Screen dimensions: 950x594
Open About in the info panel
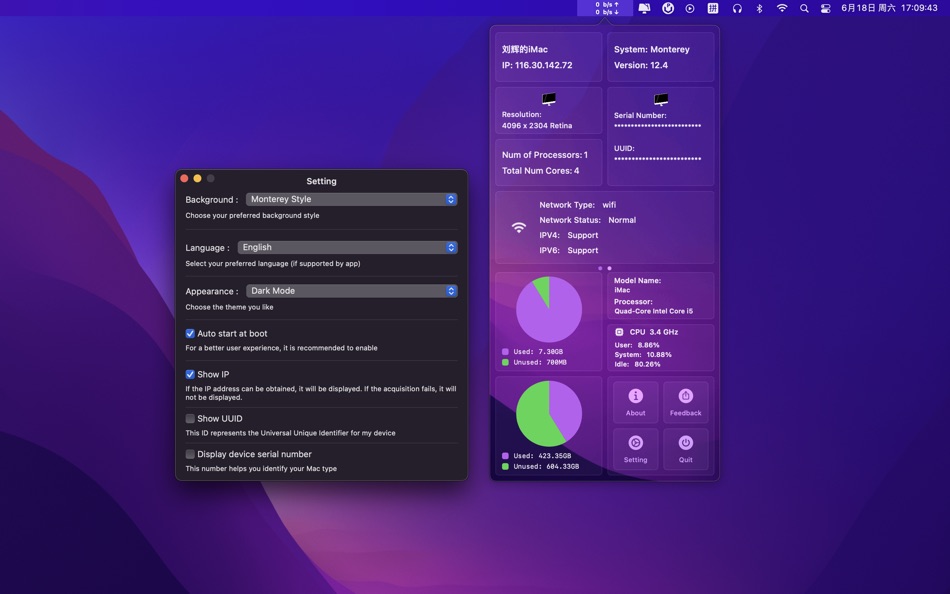click(x=636, y=402)
